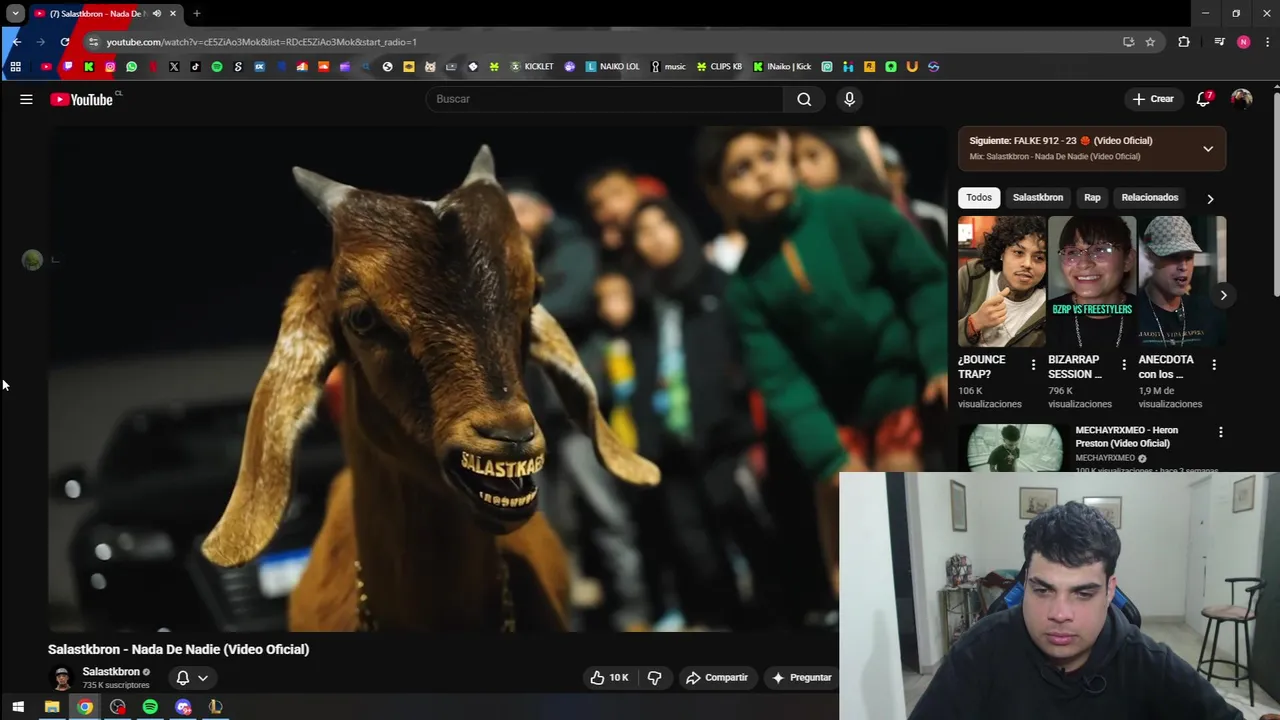Open the TikTok bookmark icon
The width and height of the screenshot is (1280, 720).
(195, 67)
